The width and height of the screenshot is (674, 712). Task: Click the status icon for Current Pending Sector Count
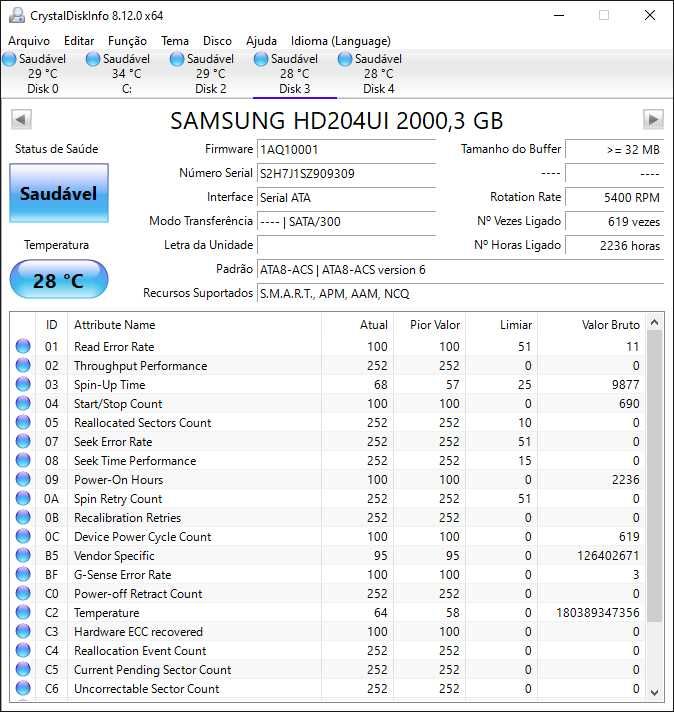[x=23, y=669]
